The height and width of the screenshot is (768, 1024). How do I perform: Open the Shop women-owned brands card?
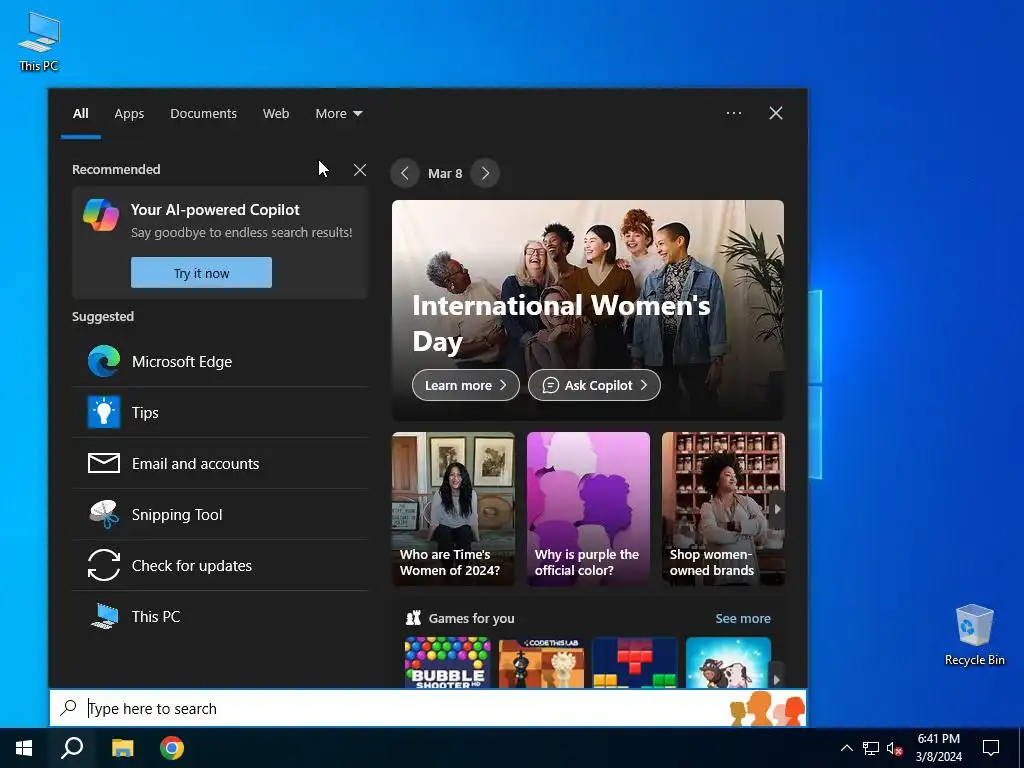click(x=723, y=508)
